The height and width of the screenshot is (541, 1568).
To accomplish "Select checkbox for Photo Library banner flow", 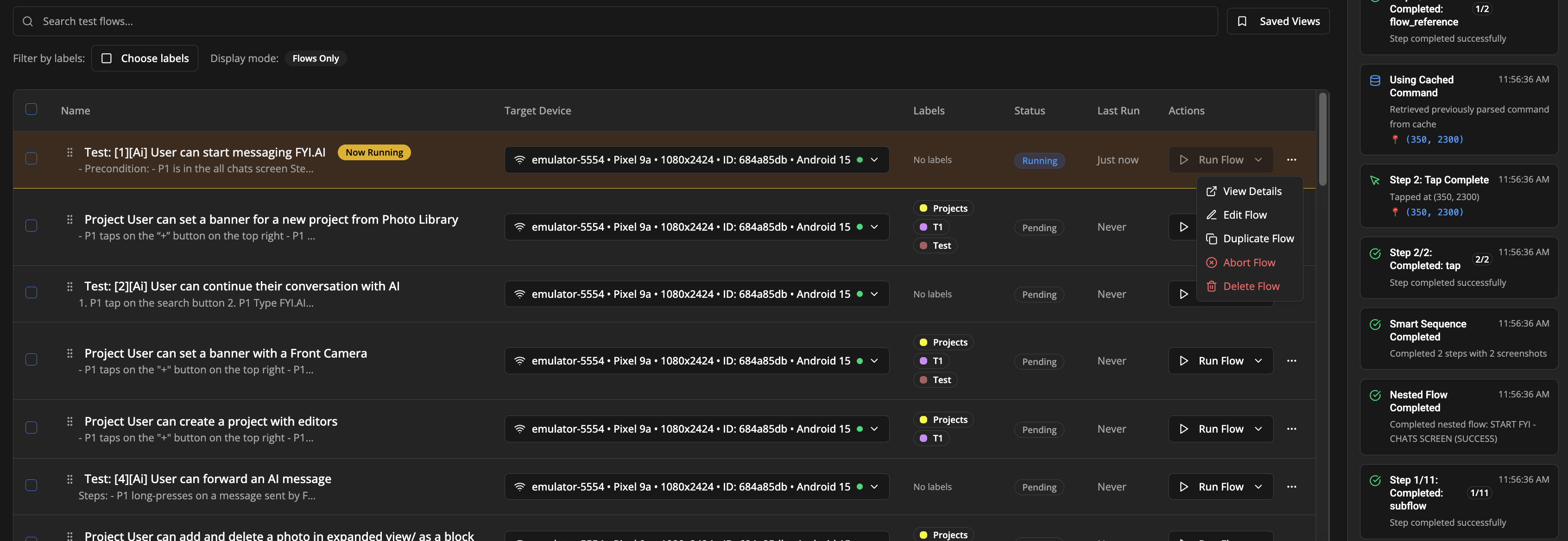I will tap(31, 226).
